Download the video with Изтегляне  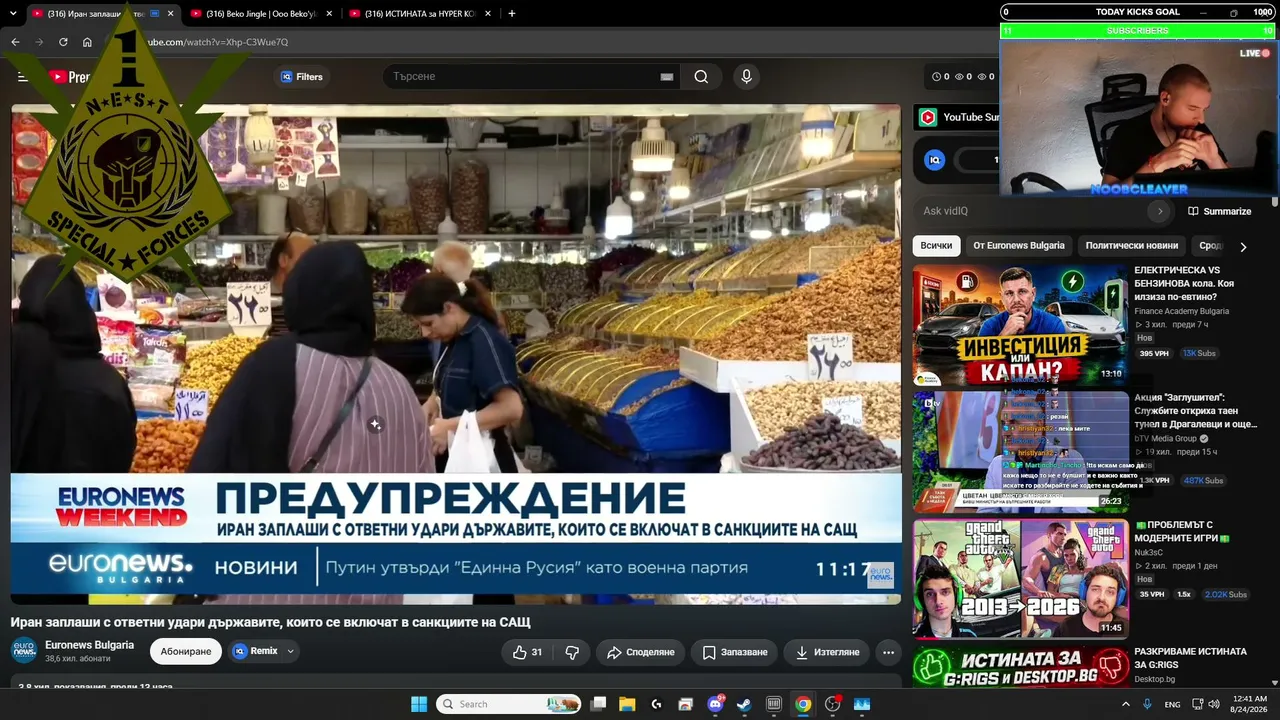827,652
